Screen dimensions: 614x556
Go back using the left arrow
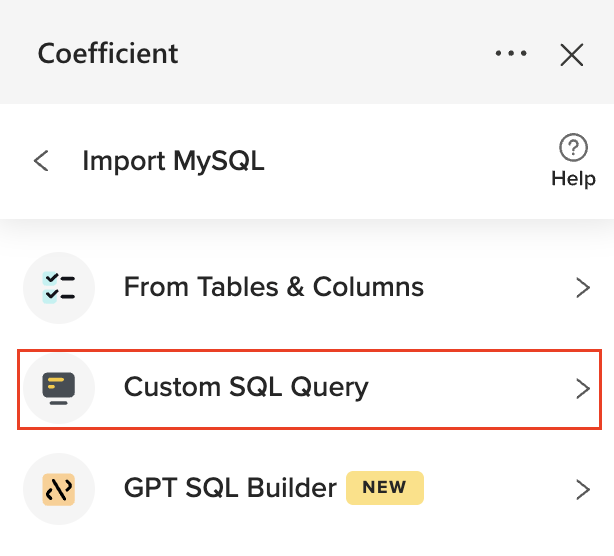point(41,160)
